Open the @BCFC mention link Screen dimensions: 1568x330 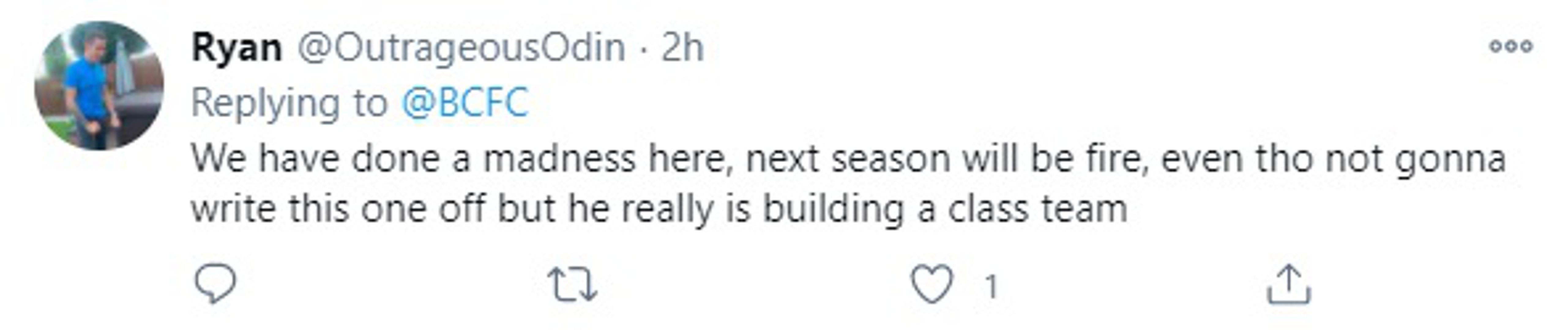pos(465,103)
